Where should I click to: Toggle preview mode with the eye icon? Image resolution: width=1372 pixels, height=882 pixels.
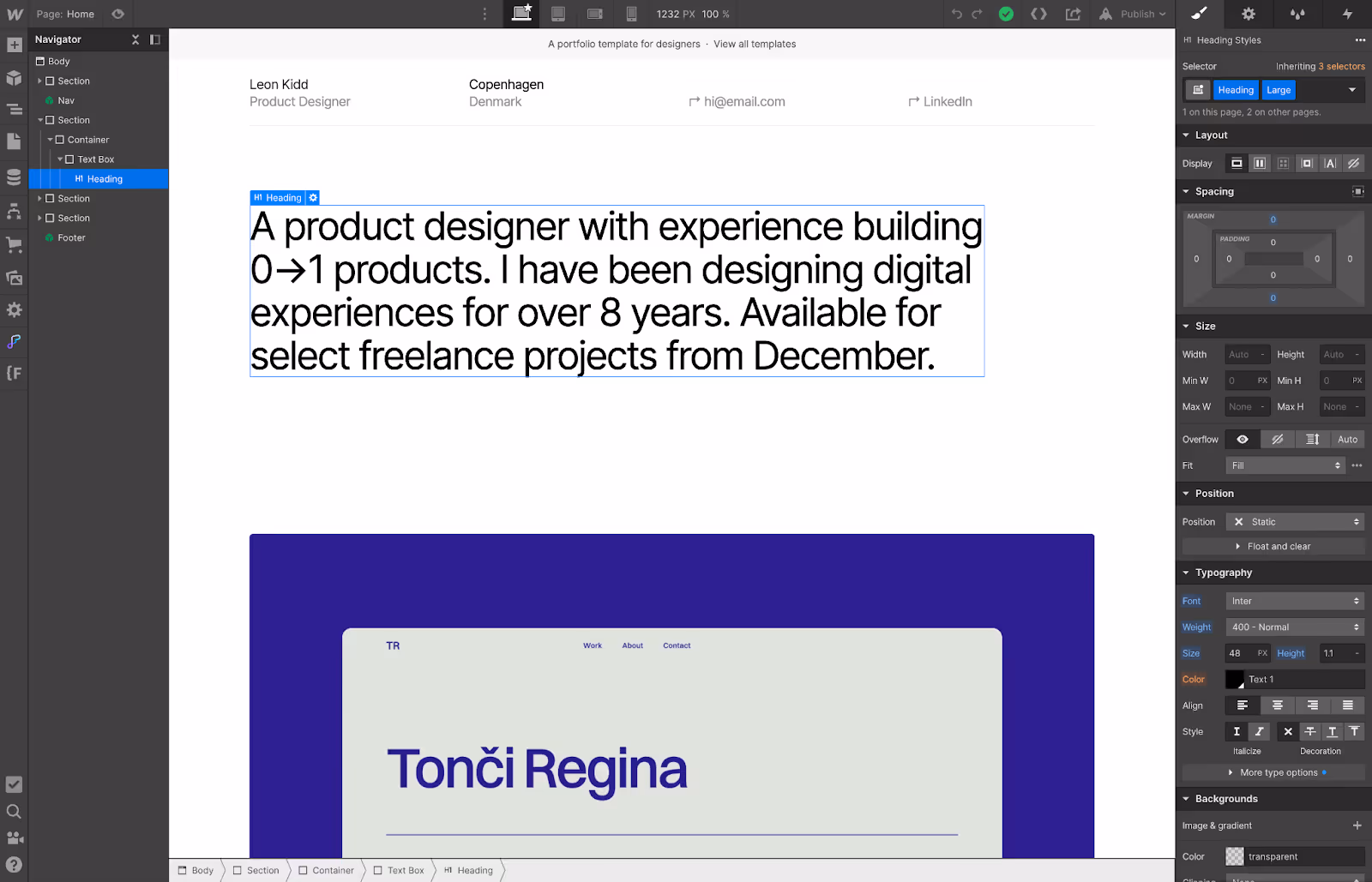click(x=118, y=14)
